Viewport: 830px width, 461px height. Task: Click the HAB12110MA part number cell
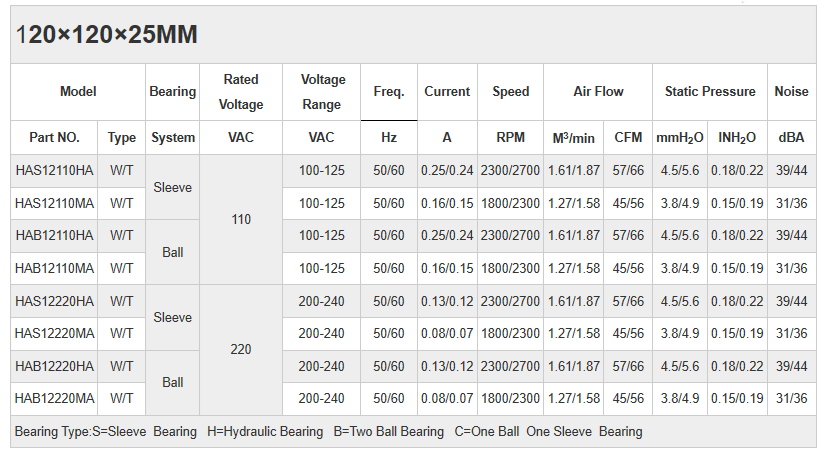click(55, 269)
